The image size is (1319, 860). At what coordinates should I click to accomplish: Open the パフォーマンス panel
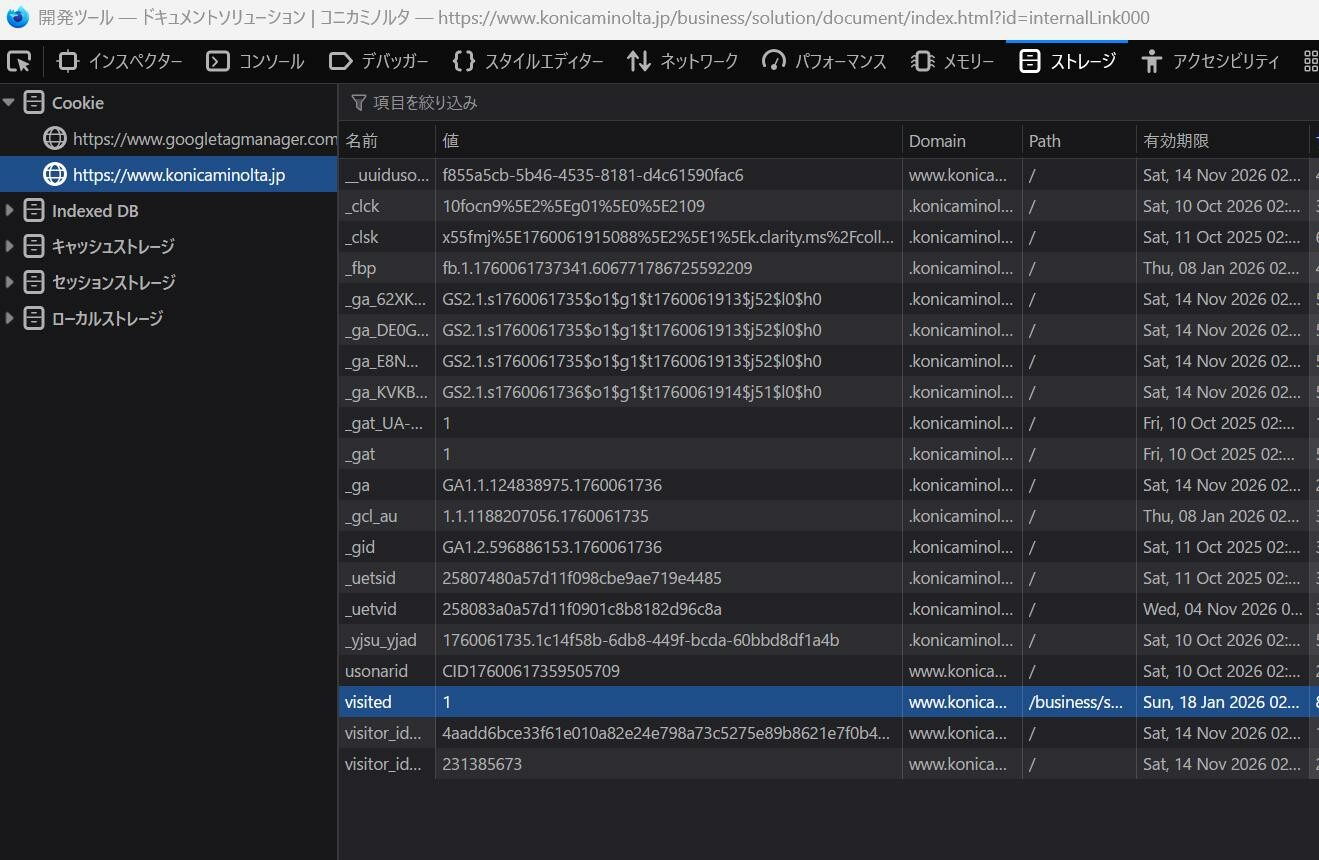point(824,61)
